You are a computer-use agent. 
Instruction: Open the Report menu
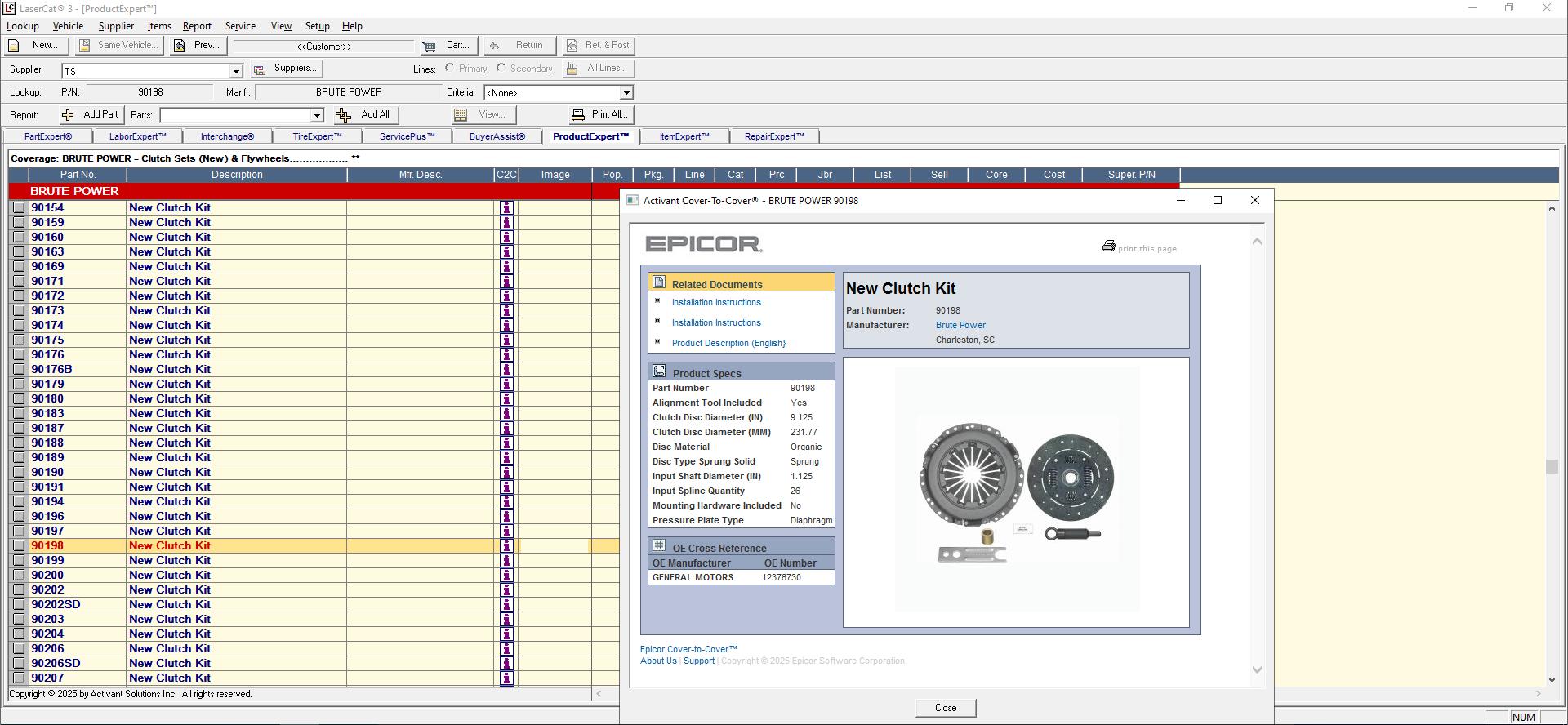197,26
